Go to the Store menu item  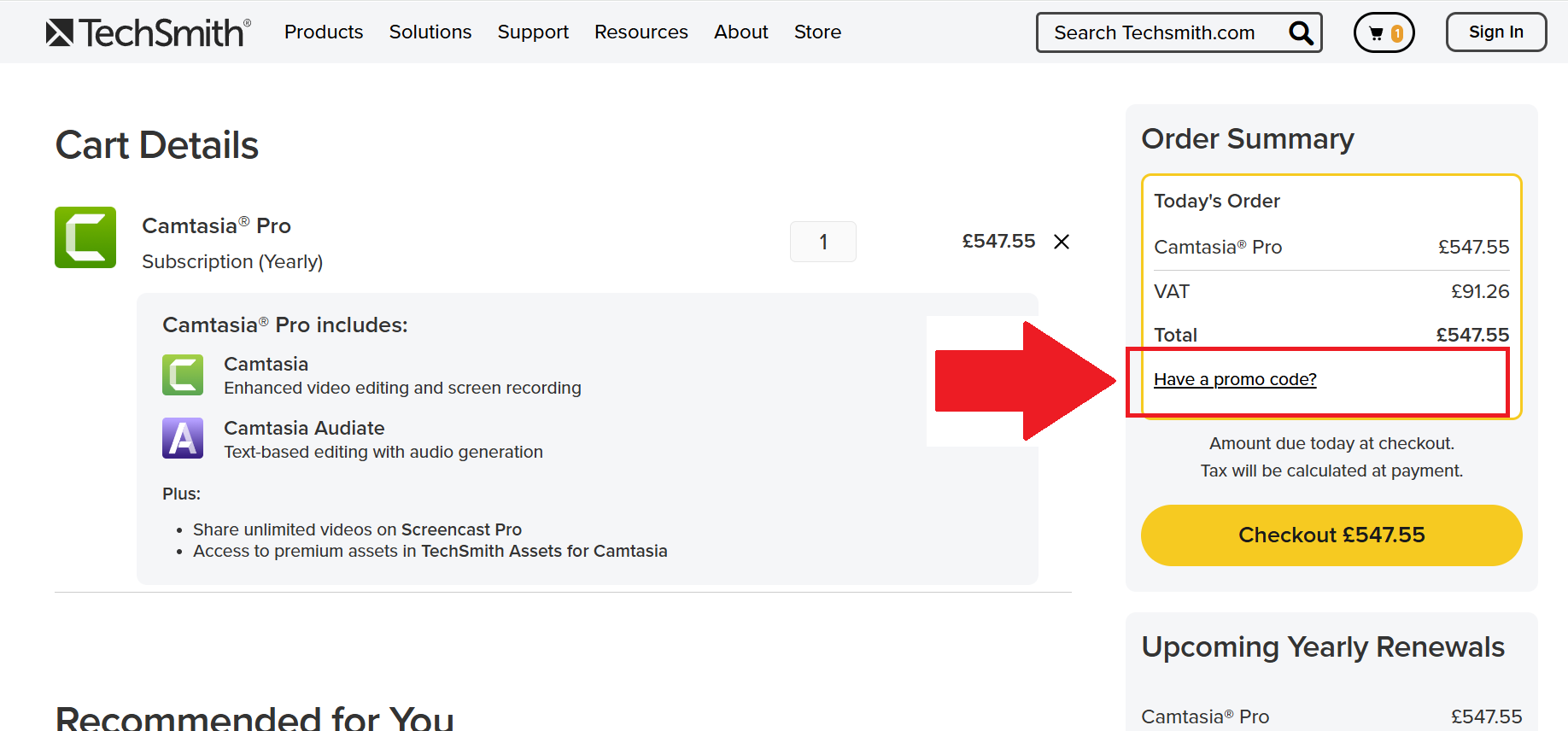817,32
